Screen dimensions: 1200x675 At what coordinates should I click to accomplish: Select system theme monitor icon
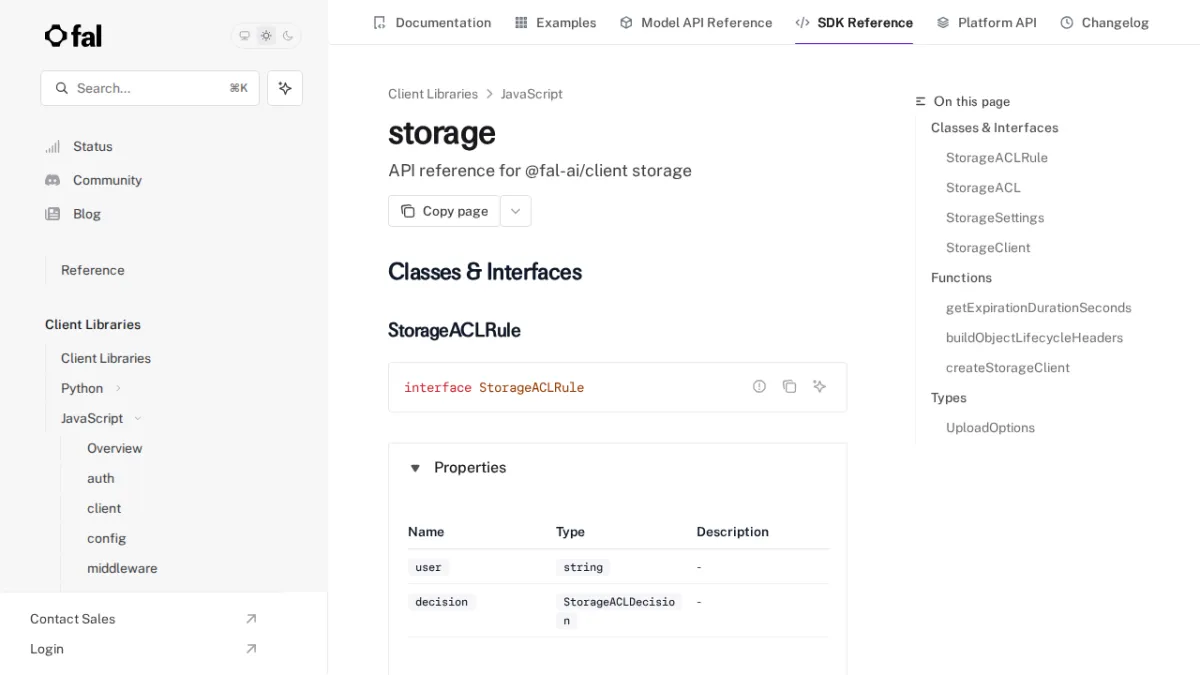pyautogui.click(x=244, y=36)
